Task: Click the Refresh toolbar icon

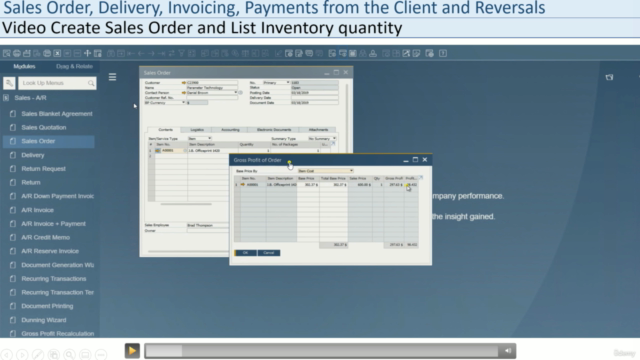Action: click(x=172, y=53)
